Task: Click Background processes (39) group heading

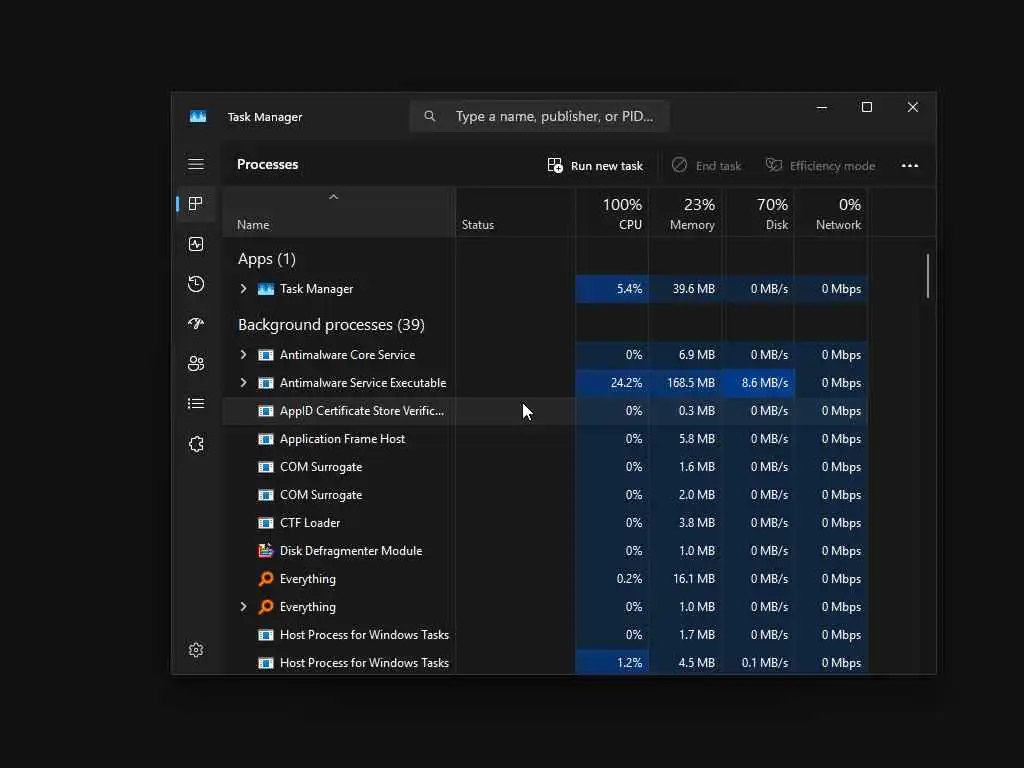Action: coord(331,325)
